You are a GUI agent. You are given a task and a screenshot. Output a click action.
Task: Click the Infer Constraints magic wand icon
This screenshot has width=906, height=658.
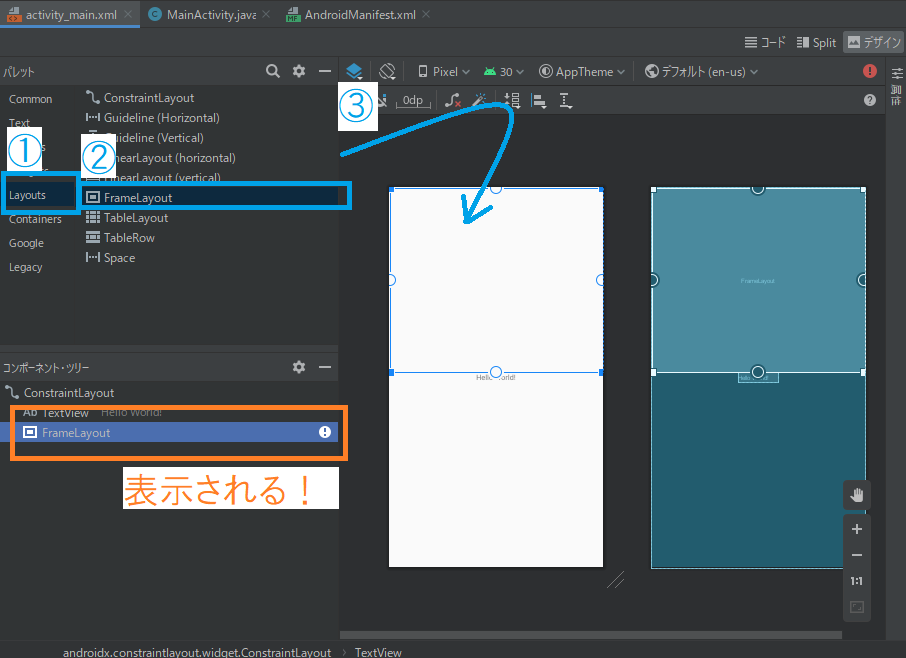tap(480, 100)
